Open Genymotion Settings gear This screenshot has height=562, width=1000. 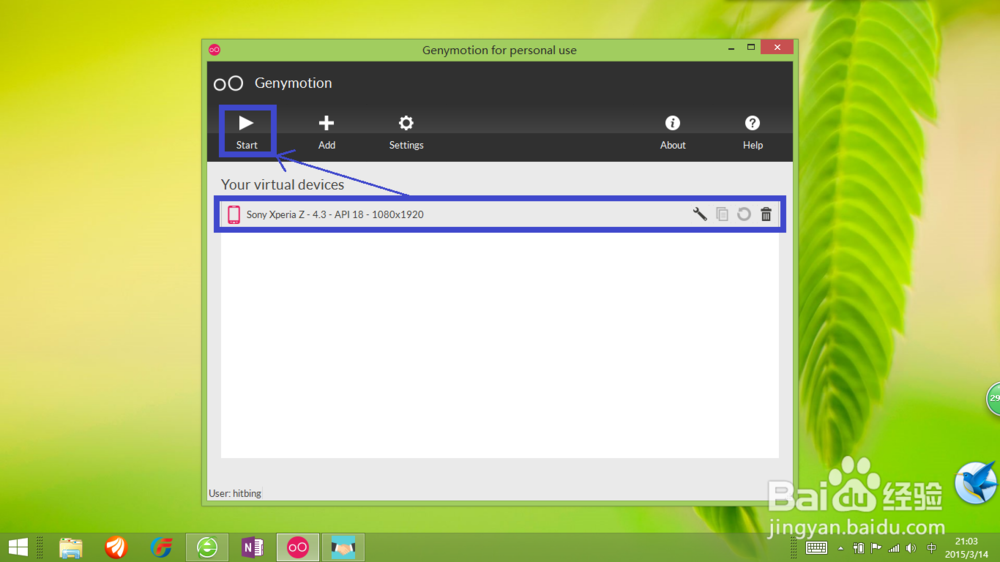point(406,131)
